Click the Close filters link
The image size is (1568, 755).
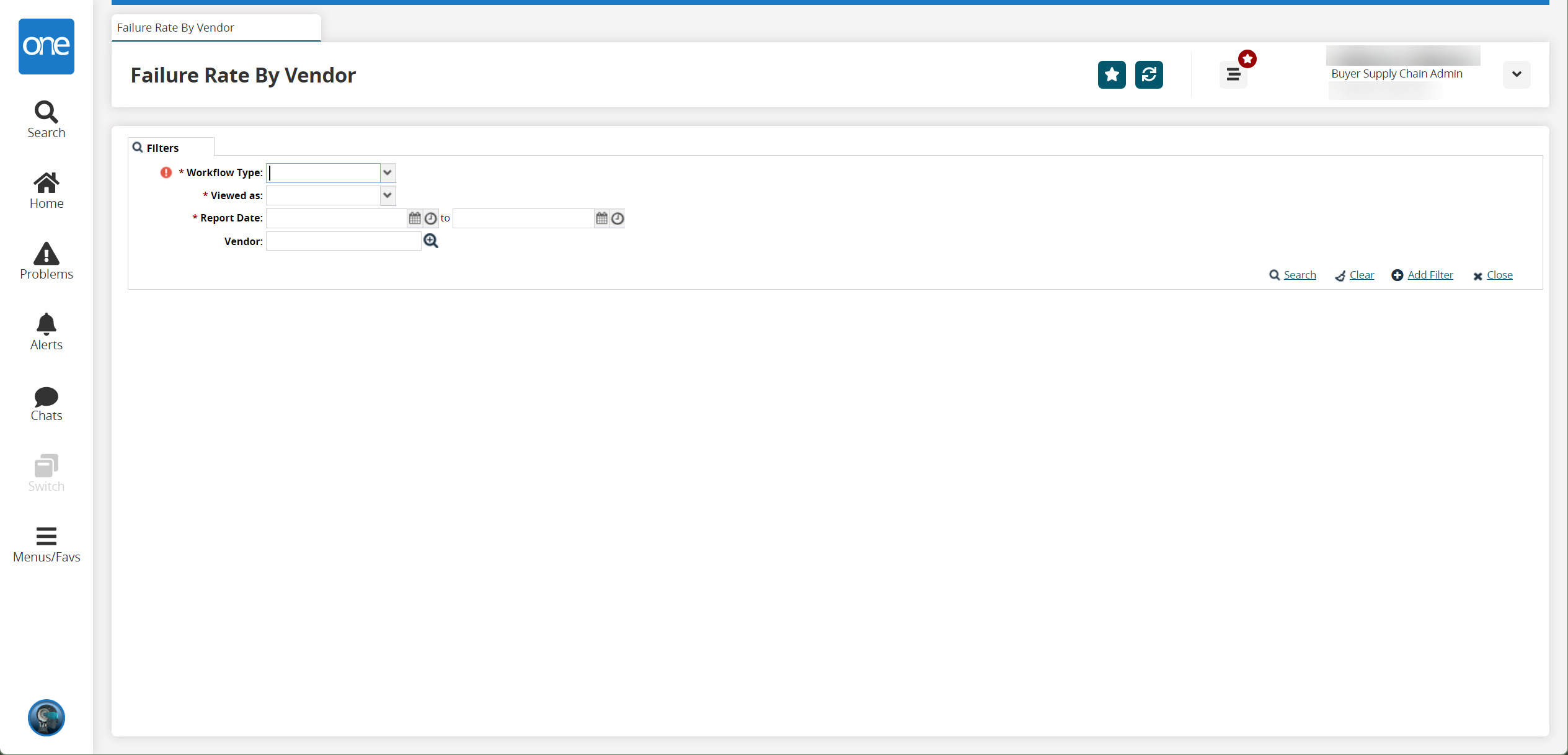click(1500, 275)
